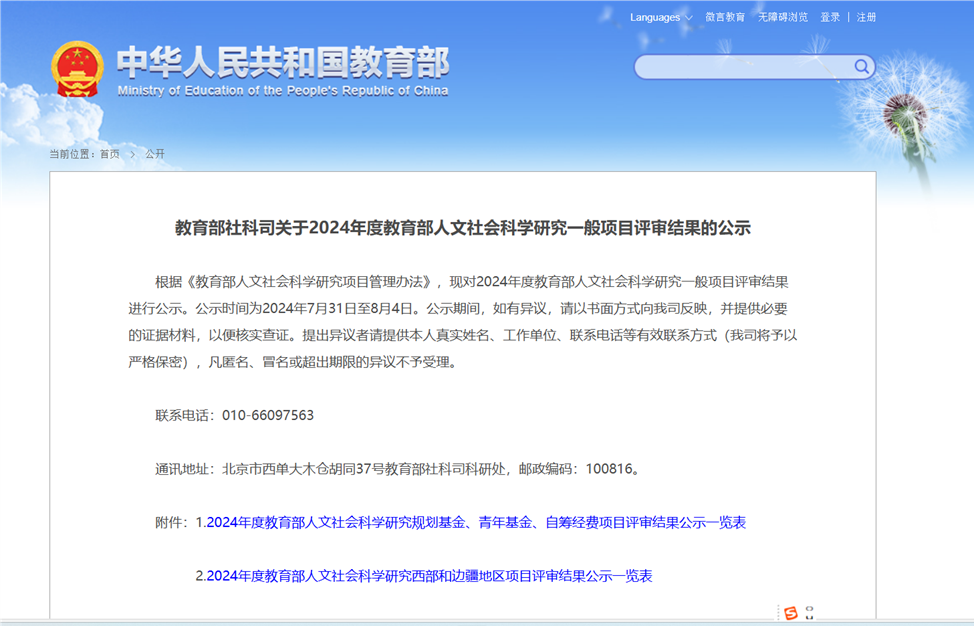Screen dimensions: 974x626
Task: Click 登录 to log in
Action: [830, 17]
